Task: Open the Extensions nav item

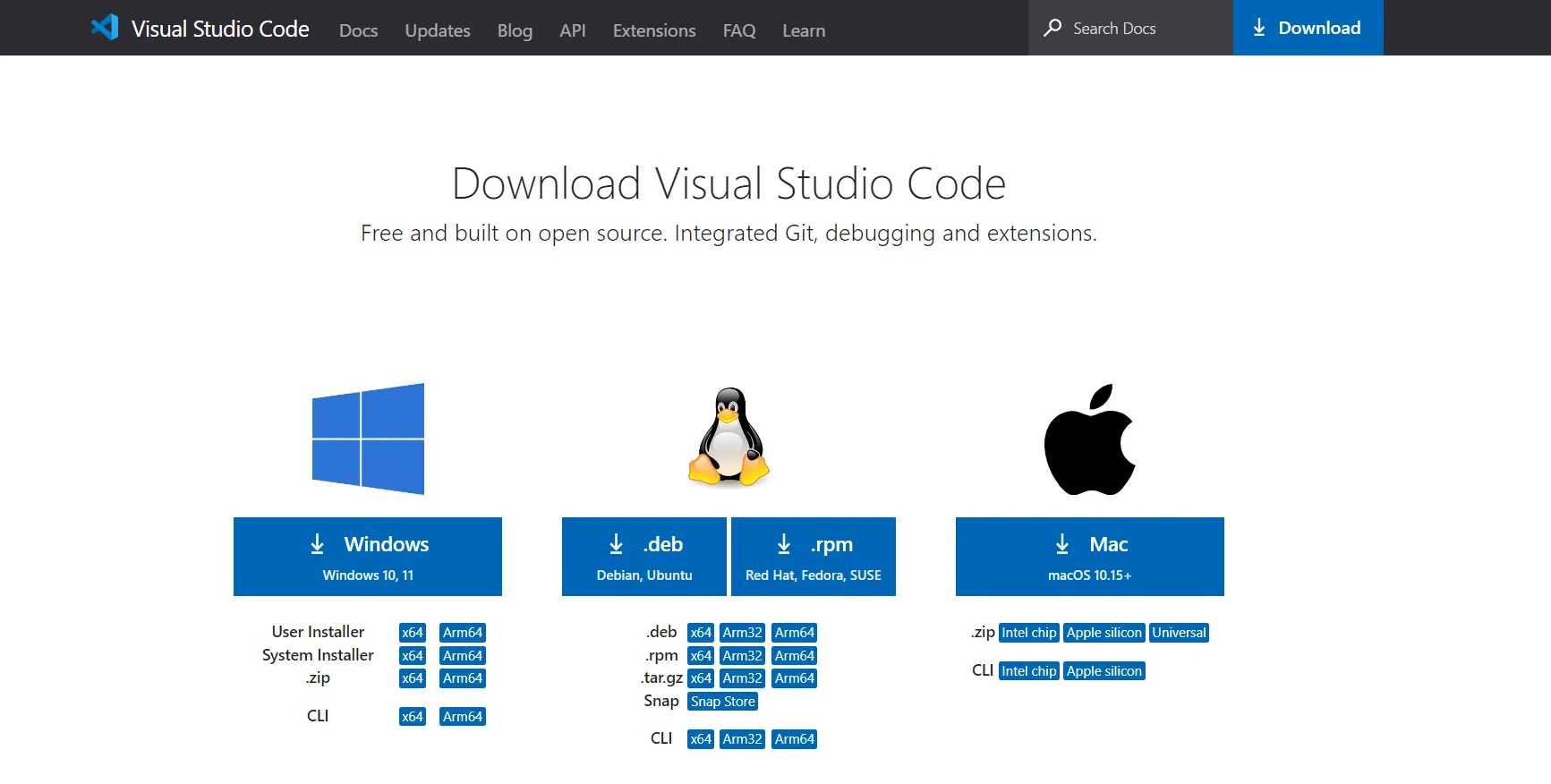Action: 654,30
